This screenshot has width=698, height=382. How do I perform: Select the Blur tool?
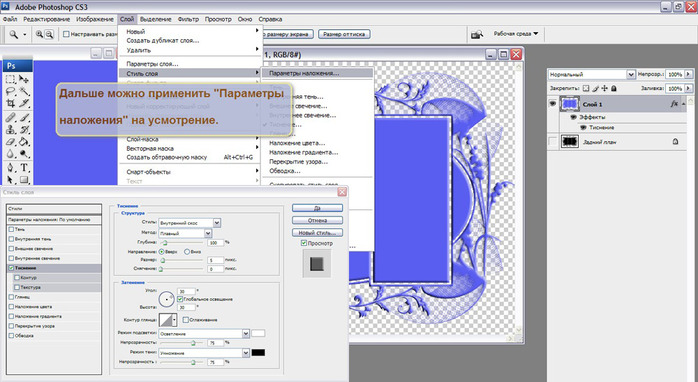tap(10, 154)
